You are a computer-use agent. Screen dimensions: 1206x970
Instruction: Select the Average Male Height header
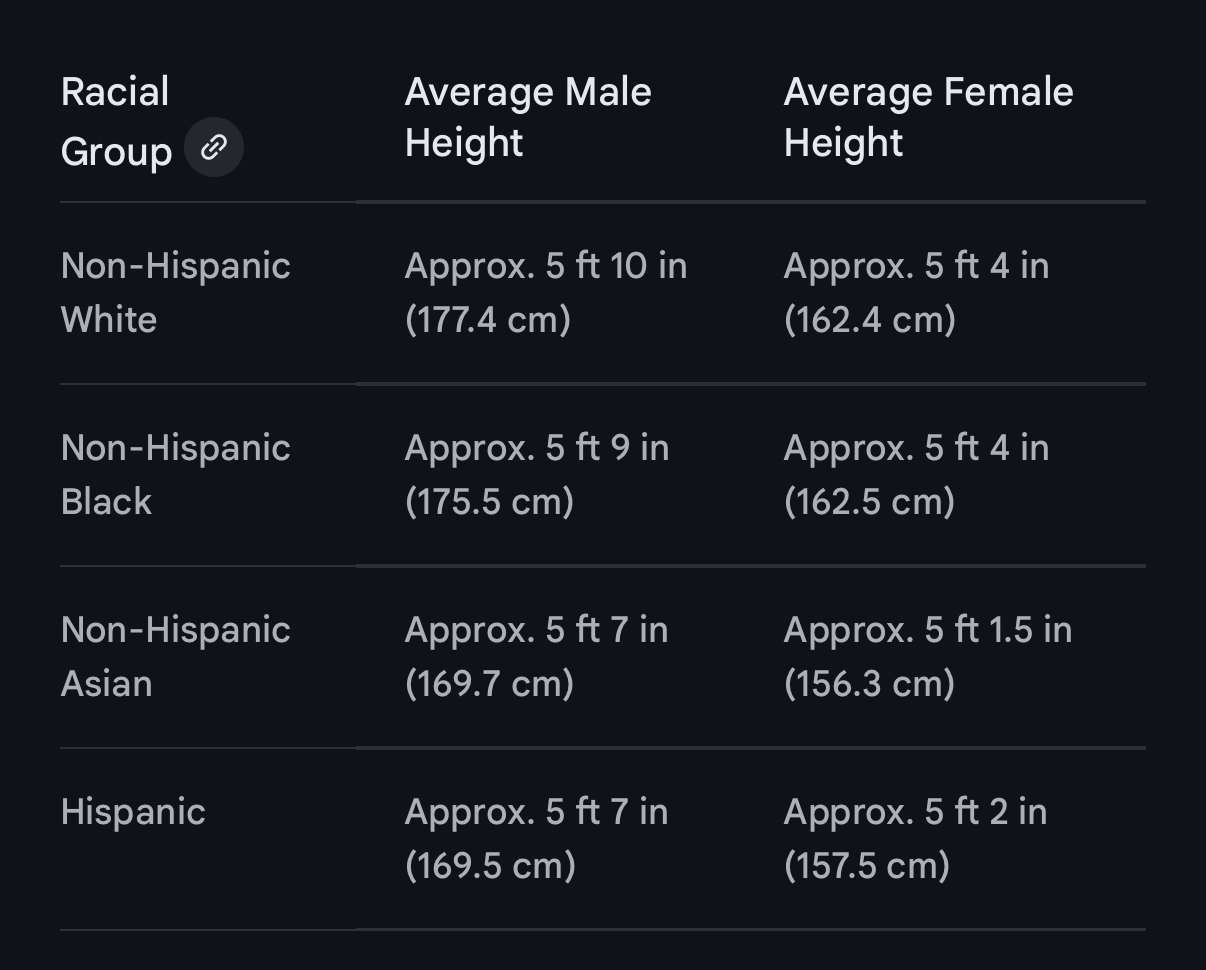click(x=527, y=117)
